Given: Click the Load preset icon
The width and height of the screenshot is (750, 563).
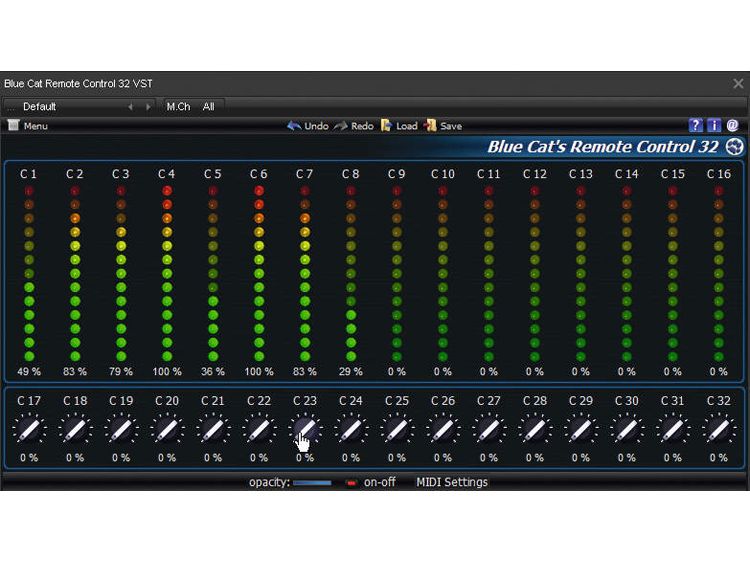Looking at the screenshot, I should coord(386,125).
